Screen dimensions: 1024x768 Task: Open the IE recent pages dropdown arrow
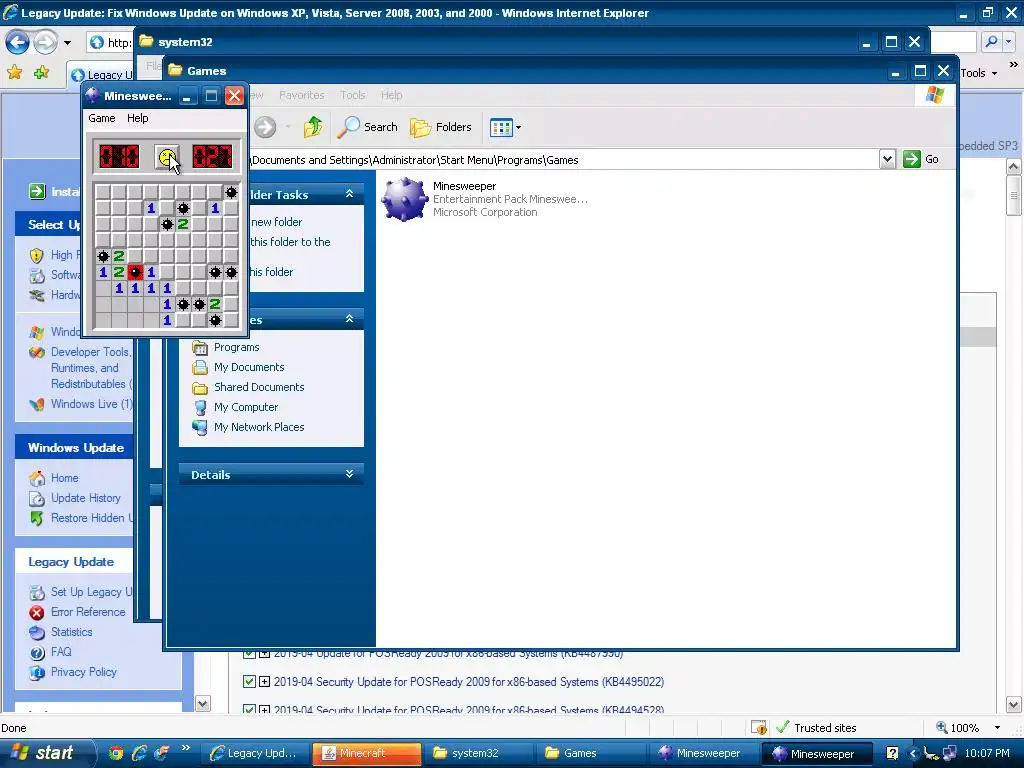[x=67, y=43]
